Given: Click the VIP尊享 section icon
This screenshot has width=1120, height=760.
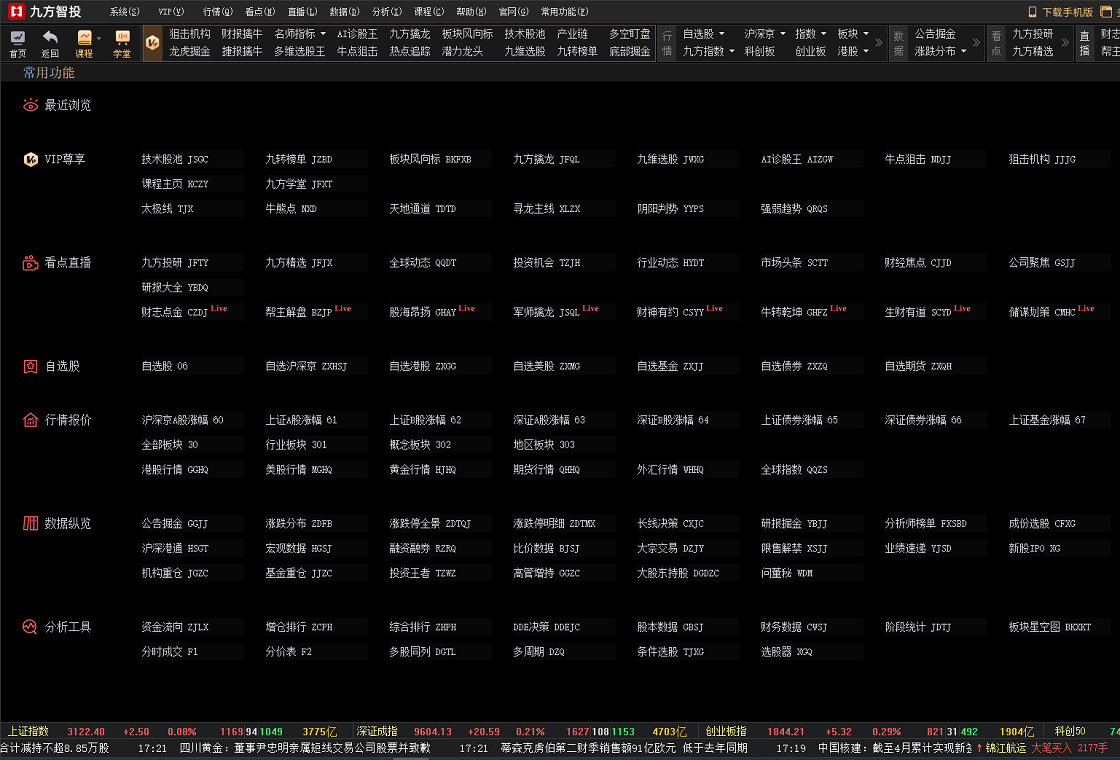Looking at the screenshot, I should [x=30, y=159].
